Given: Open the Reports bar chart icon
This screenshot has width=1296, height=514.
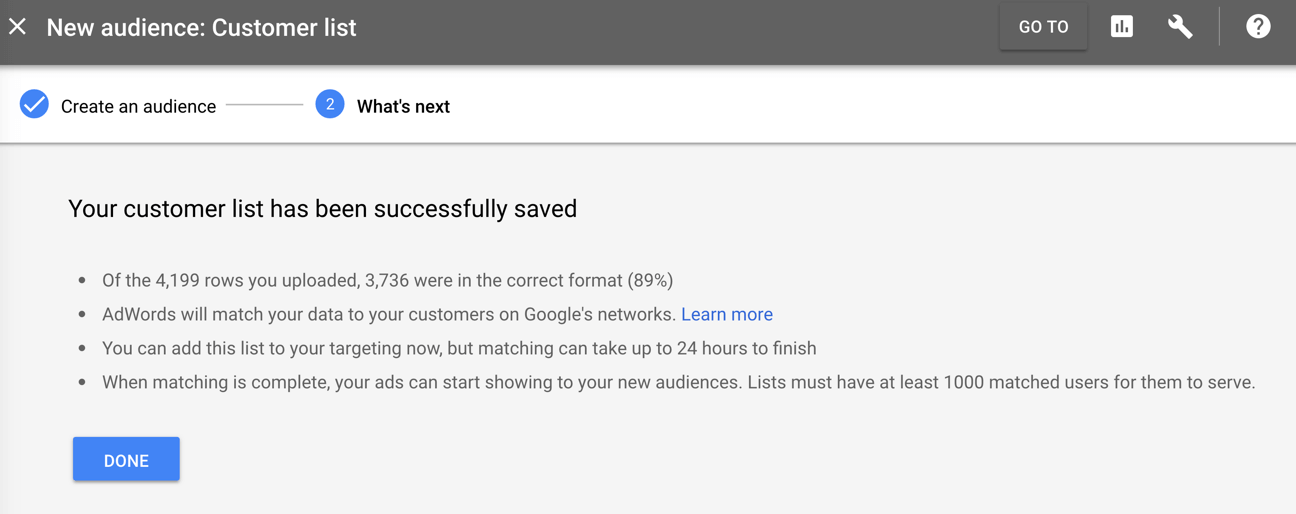Looking at the screenshot, I should (1122, 27).
